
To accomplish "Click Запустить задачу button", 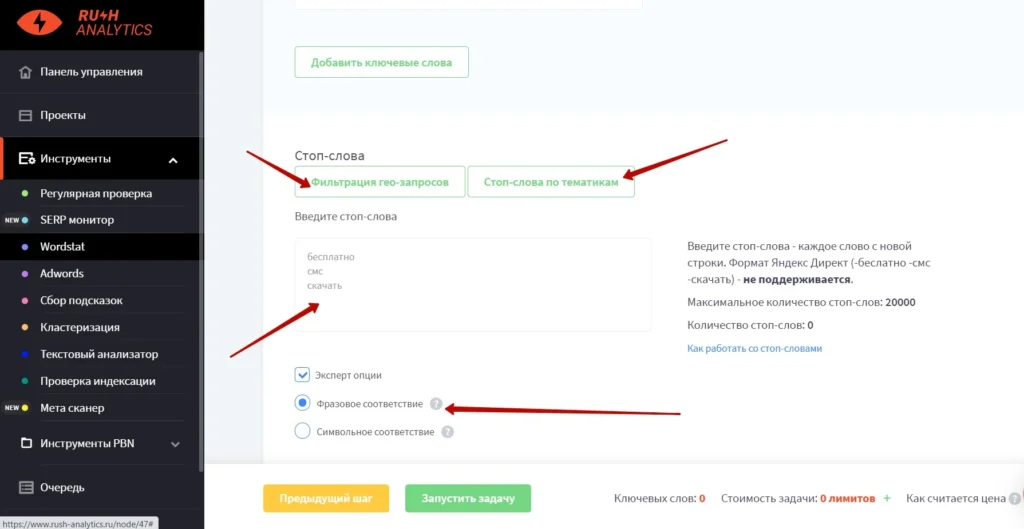I will coord(468,498).
